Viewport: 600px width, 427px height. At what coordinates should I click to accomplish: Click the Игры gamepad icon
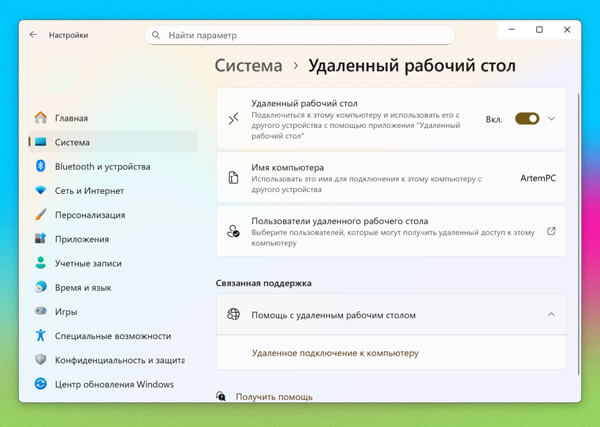click(41, 311)
